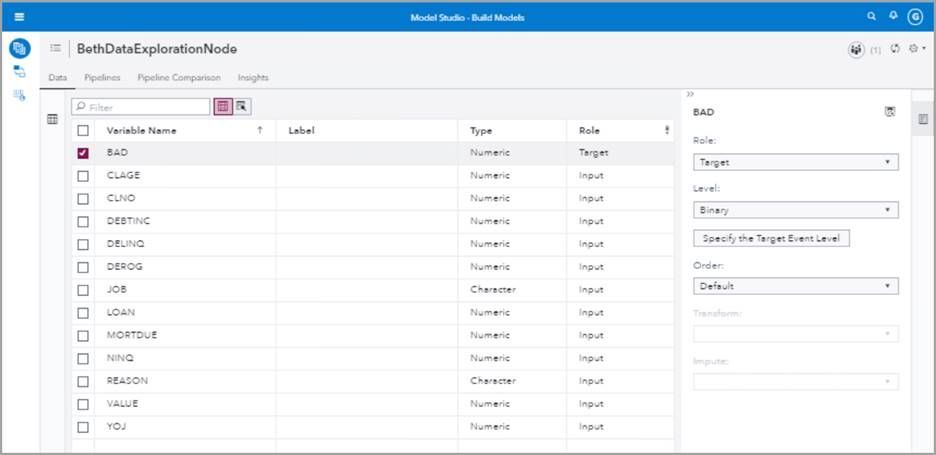
Task: Open column options menu beside Role header
Action: (x=667, y=130)
